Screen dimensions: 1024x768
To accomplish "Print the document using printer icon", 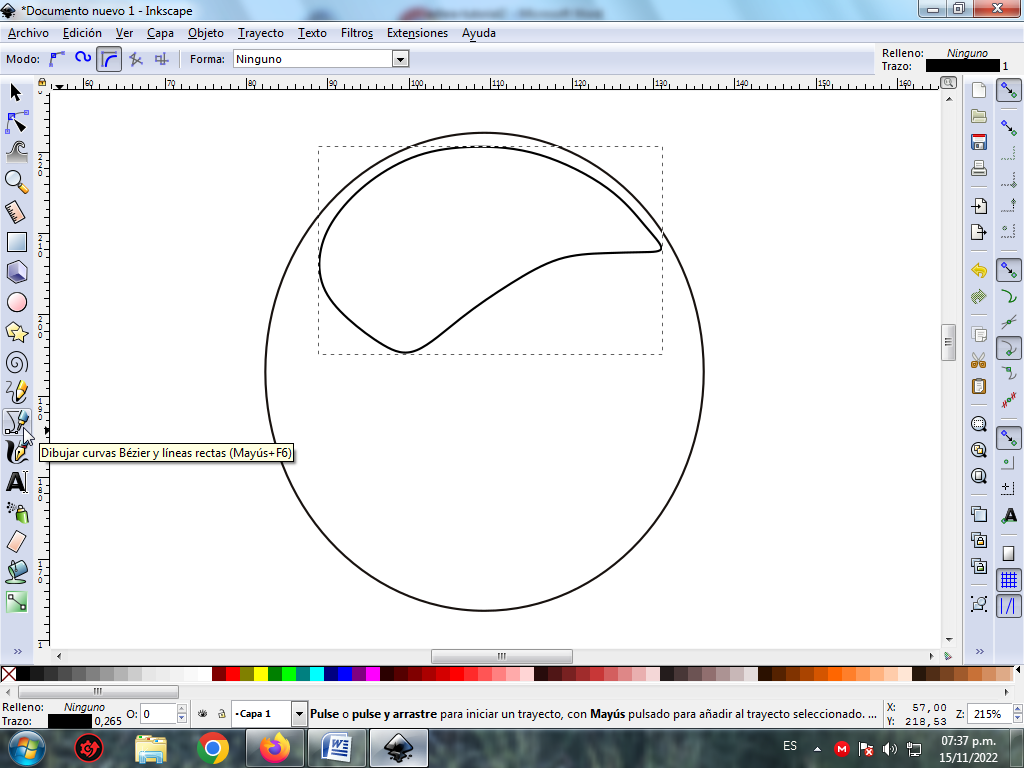I will (978, 168).
